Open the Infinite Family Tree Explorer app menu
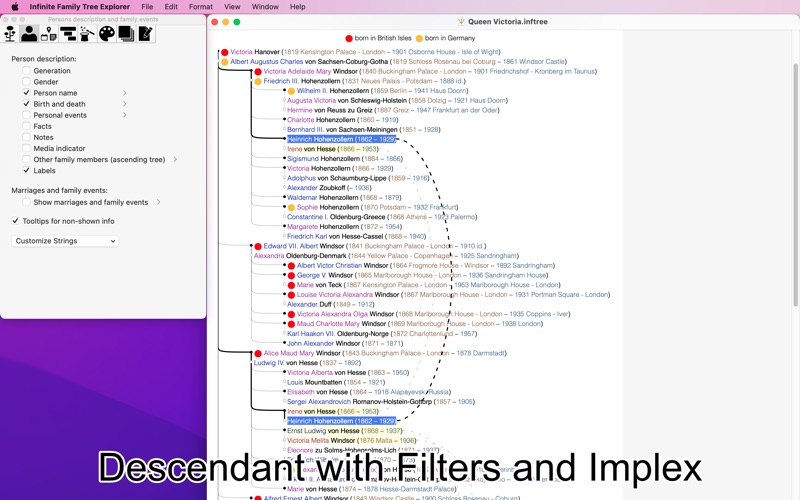Screen dimensions: 800x500 pos(80,7)
